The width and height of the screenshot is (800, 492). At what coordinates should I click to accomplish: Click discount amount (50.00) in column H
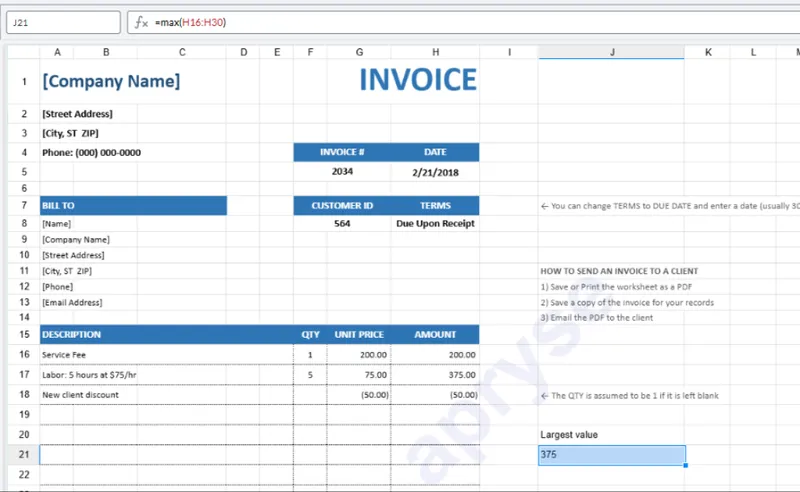click(435, 395)
